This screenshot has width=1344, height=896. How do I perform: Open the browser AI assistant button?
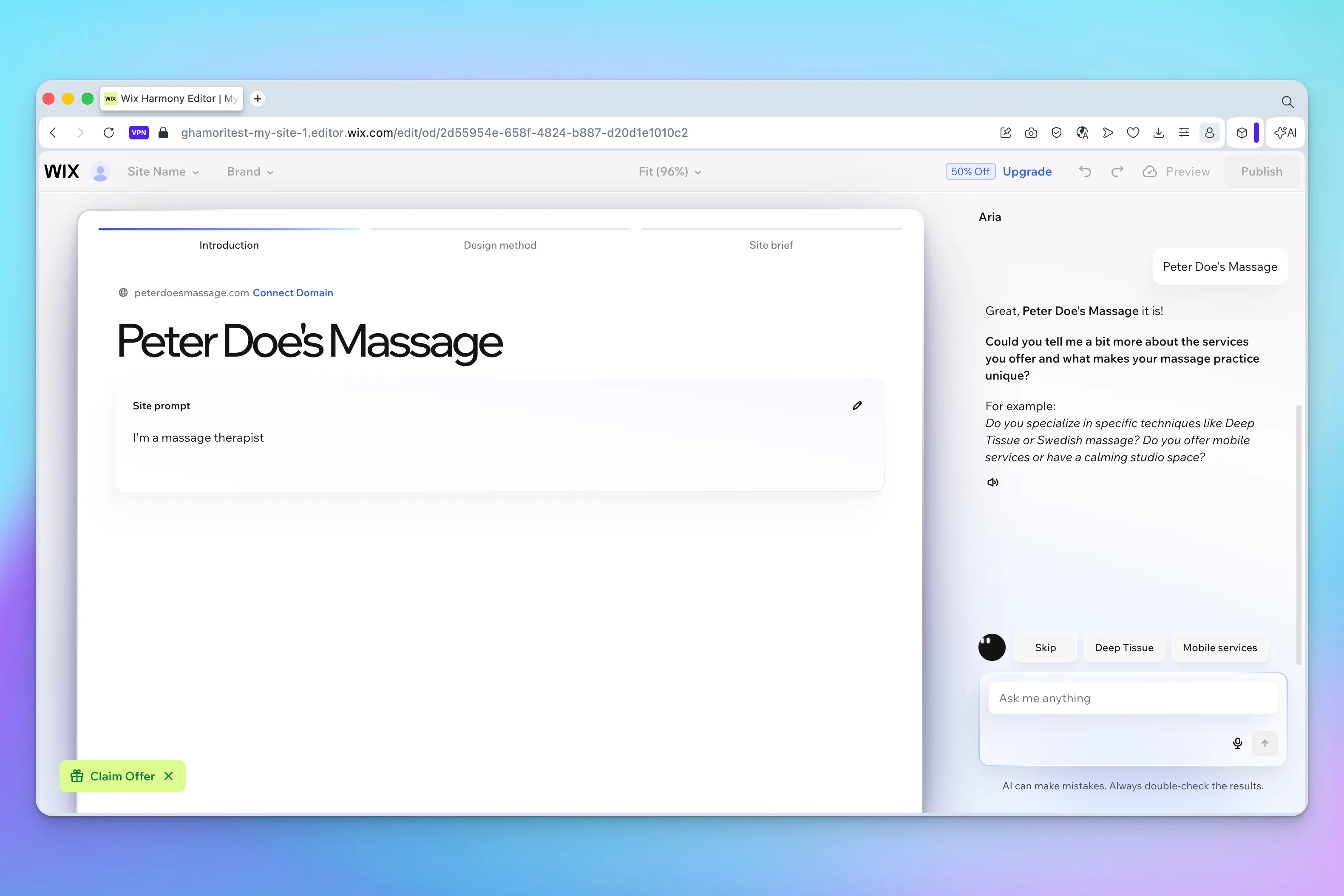click(x=1286, y=133)
